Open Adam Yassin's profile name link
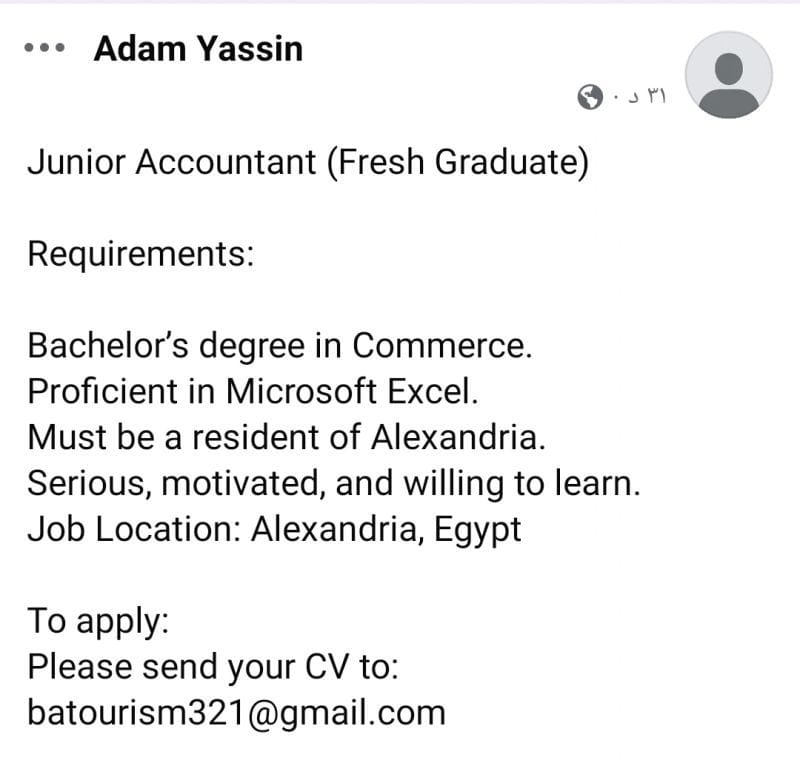The image size is (800, 777). (198, 49)
